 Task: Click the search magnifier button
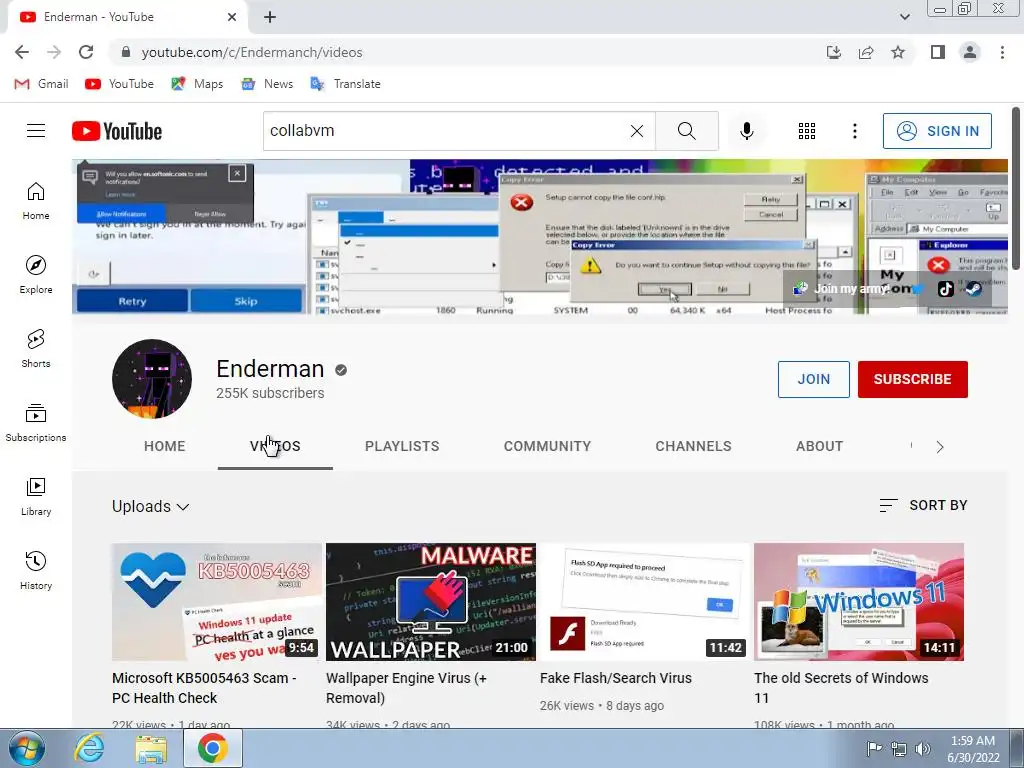point(686,131)
